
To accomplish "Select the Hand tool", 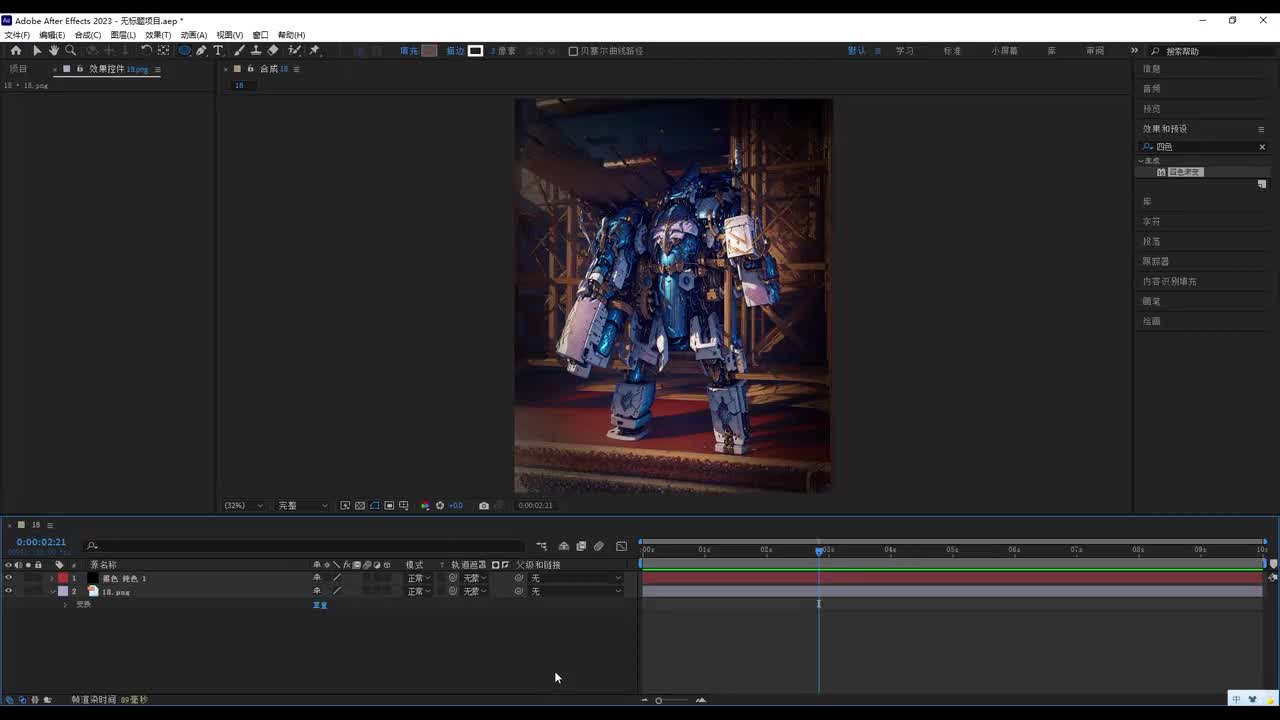I will click(x=54, y=51).
